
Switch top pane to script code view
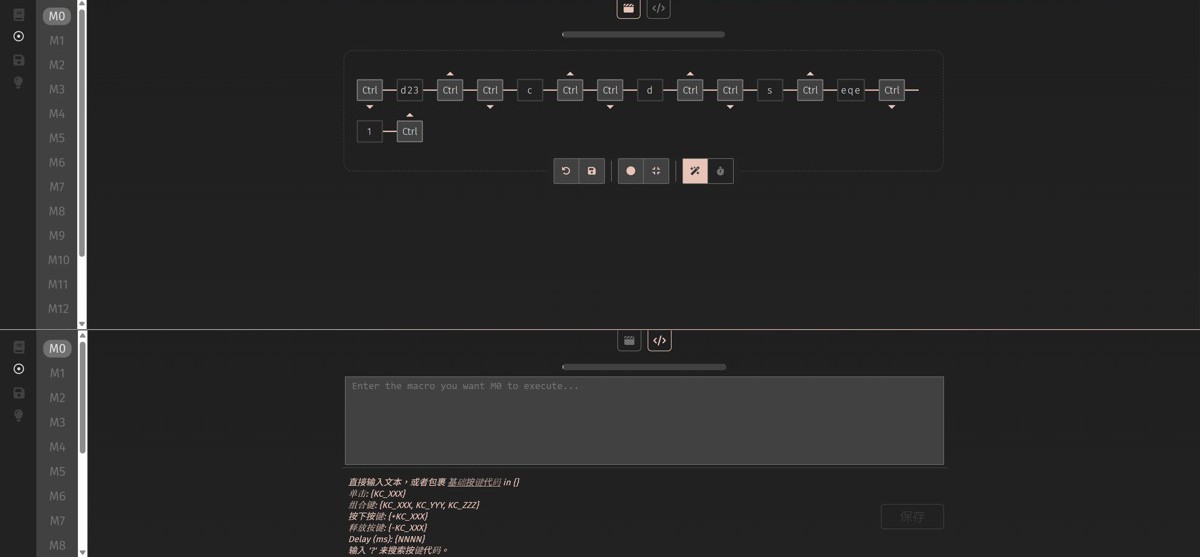point(658,8)
